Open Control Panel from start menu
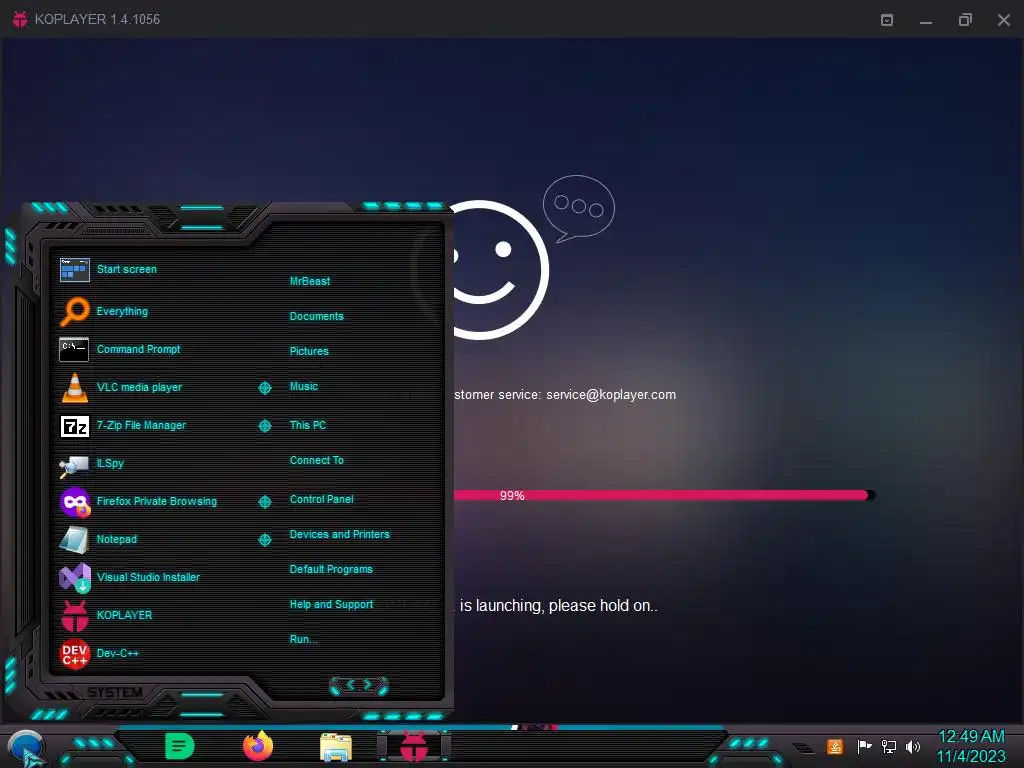The width and height of the screenshot is (1024, 768). pos(321,500)
